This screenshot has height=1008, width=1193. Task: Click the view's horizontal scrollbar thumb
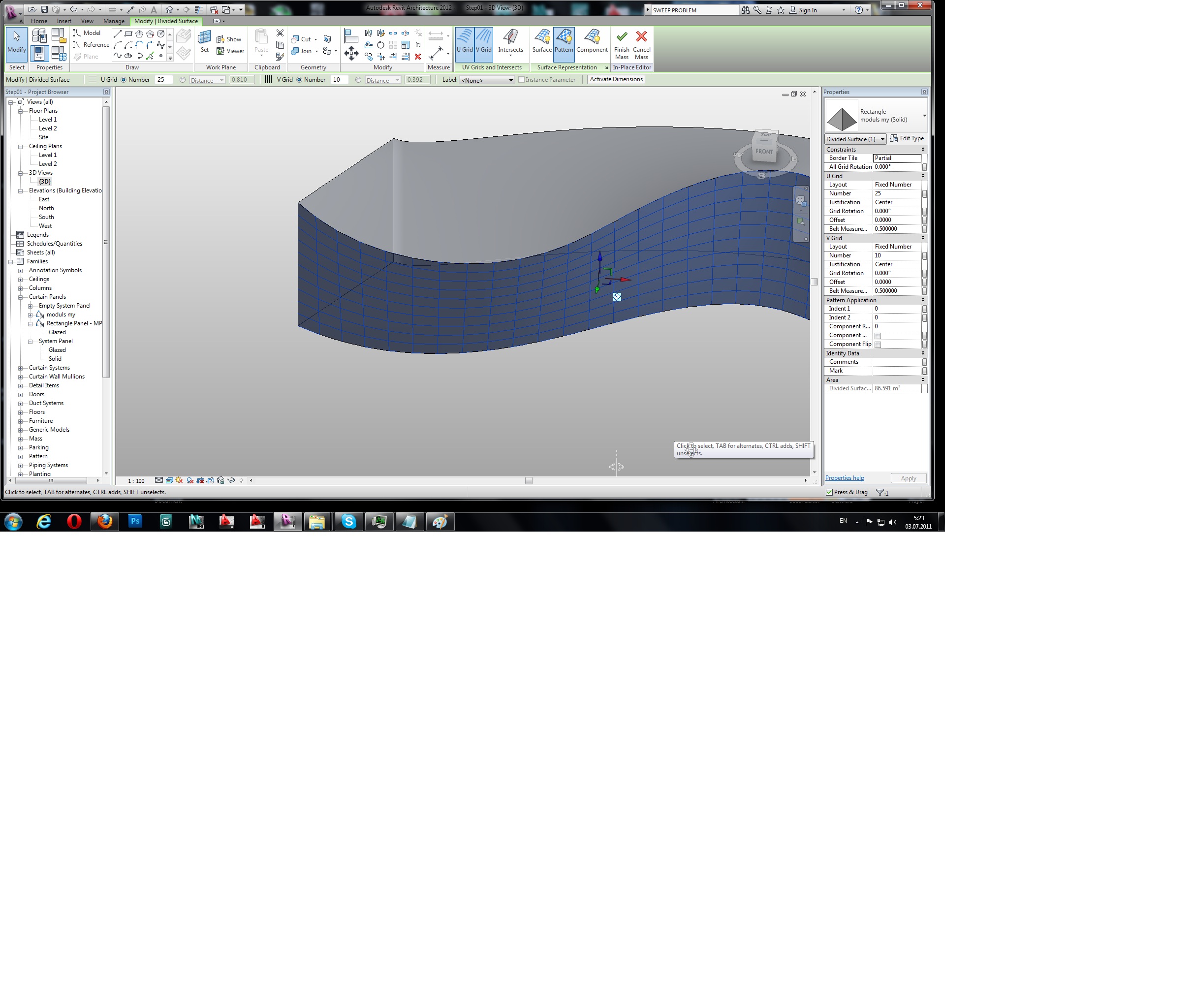tap(529, 480)
